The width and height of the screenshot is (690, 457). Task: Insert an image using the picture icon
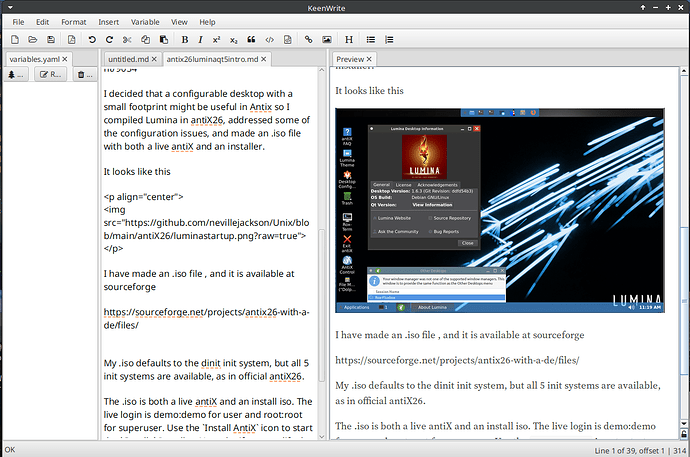(327, 40)
